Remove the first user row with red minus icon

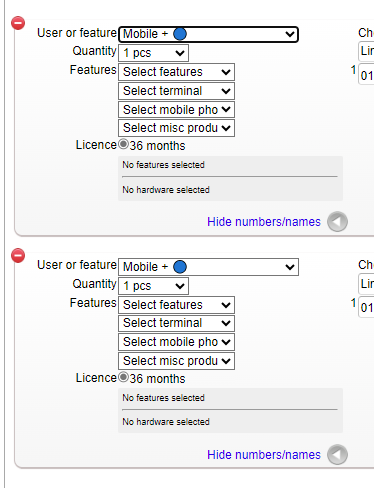point(18,23)
